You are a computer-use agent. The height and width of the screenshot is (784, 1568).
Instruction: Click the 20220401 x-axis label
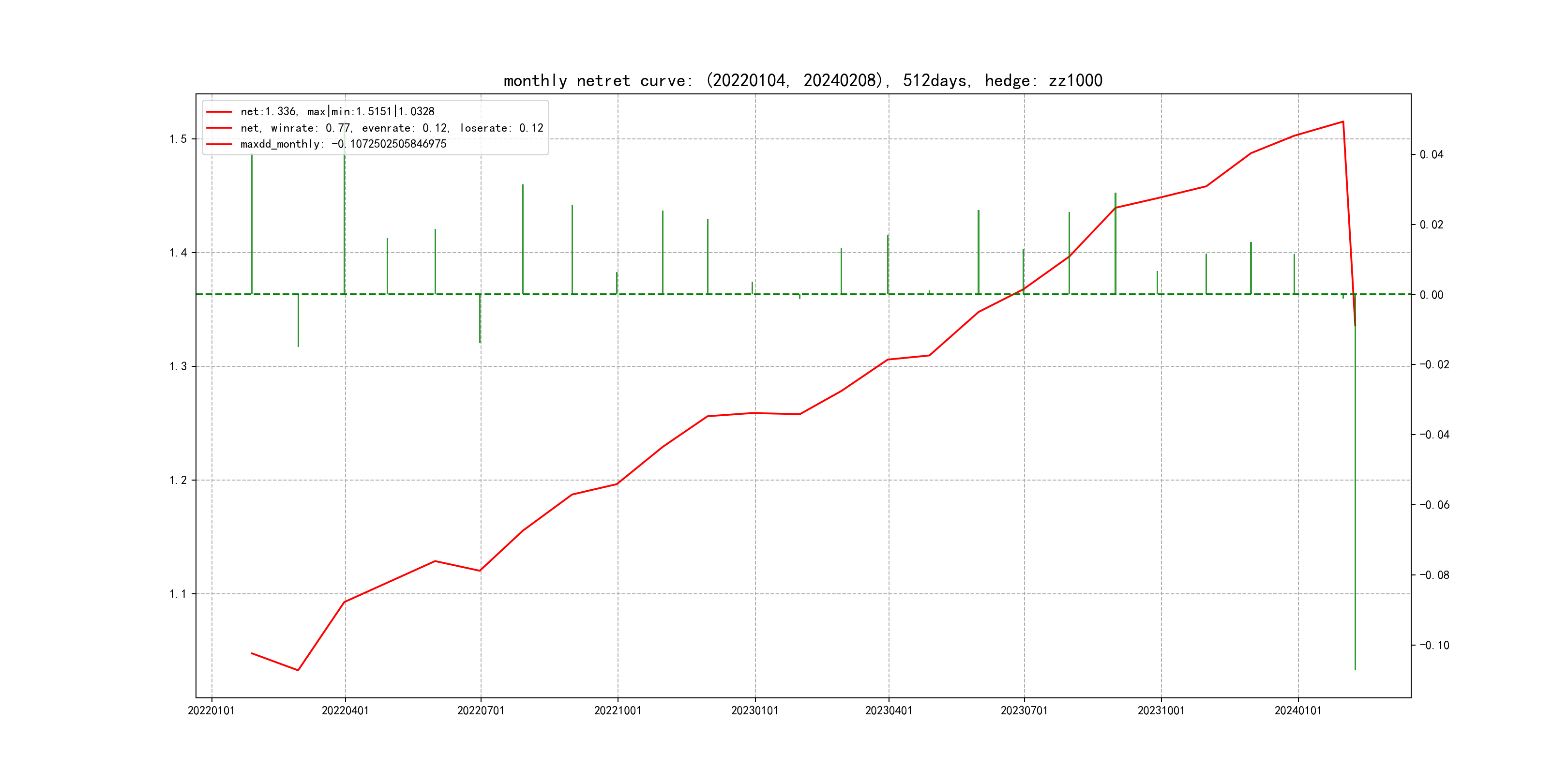point(345,711)
